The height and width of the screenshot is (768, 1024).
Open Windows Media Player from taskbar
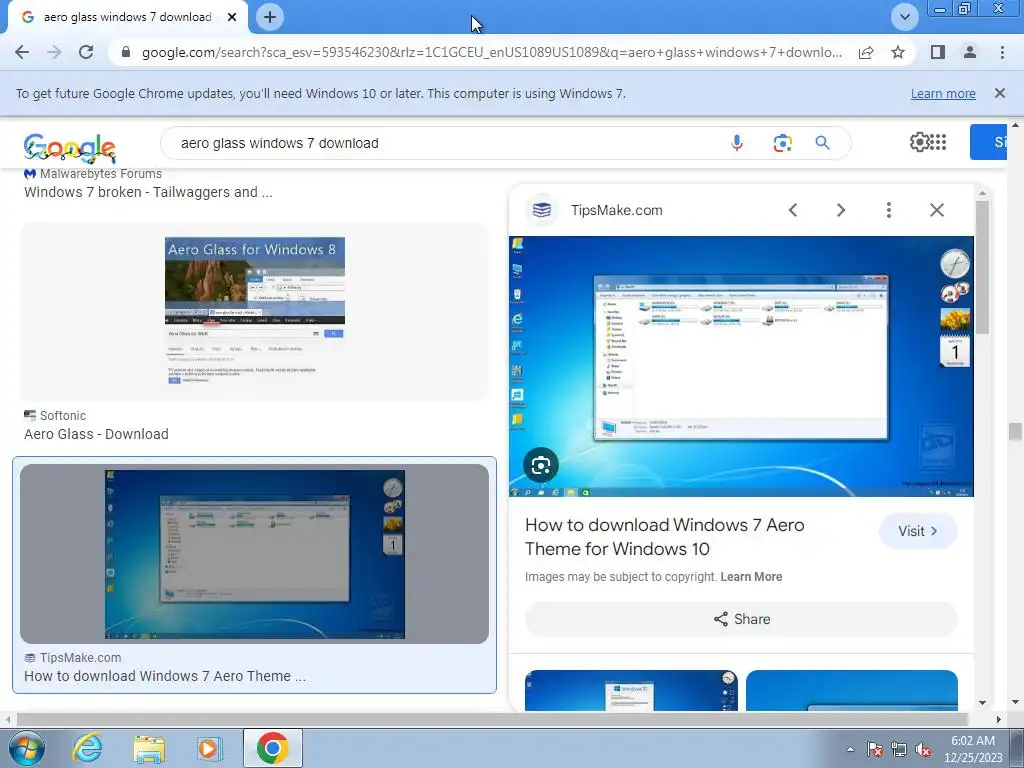coord(210,748)
